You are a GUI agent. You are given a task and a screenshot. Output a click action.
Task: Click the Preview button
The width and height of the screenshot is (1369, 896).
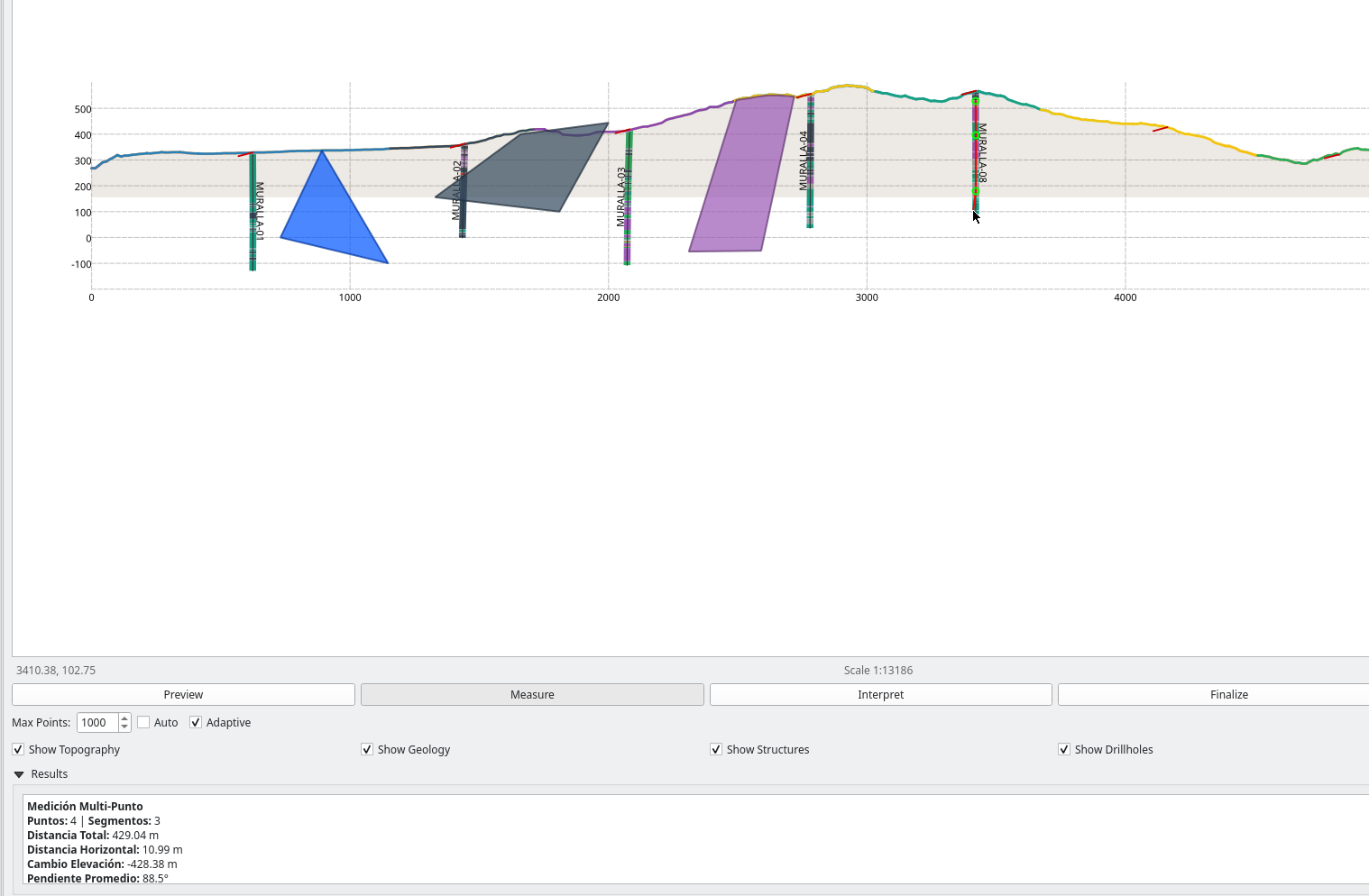(183, 694)
